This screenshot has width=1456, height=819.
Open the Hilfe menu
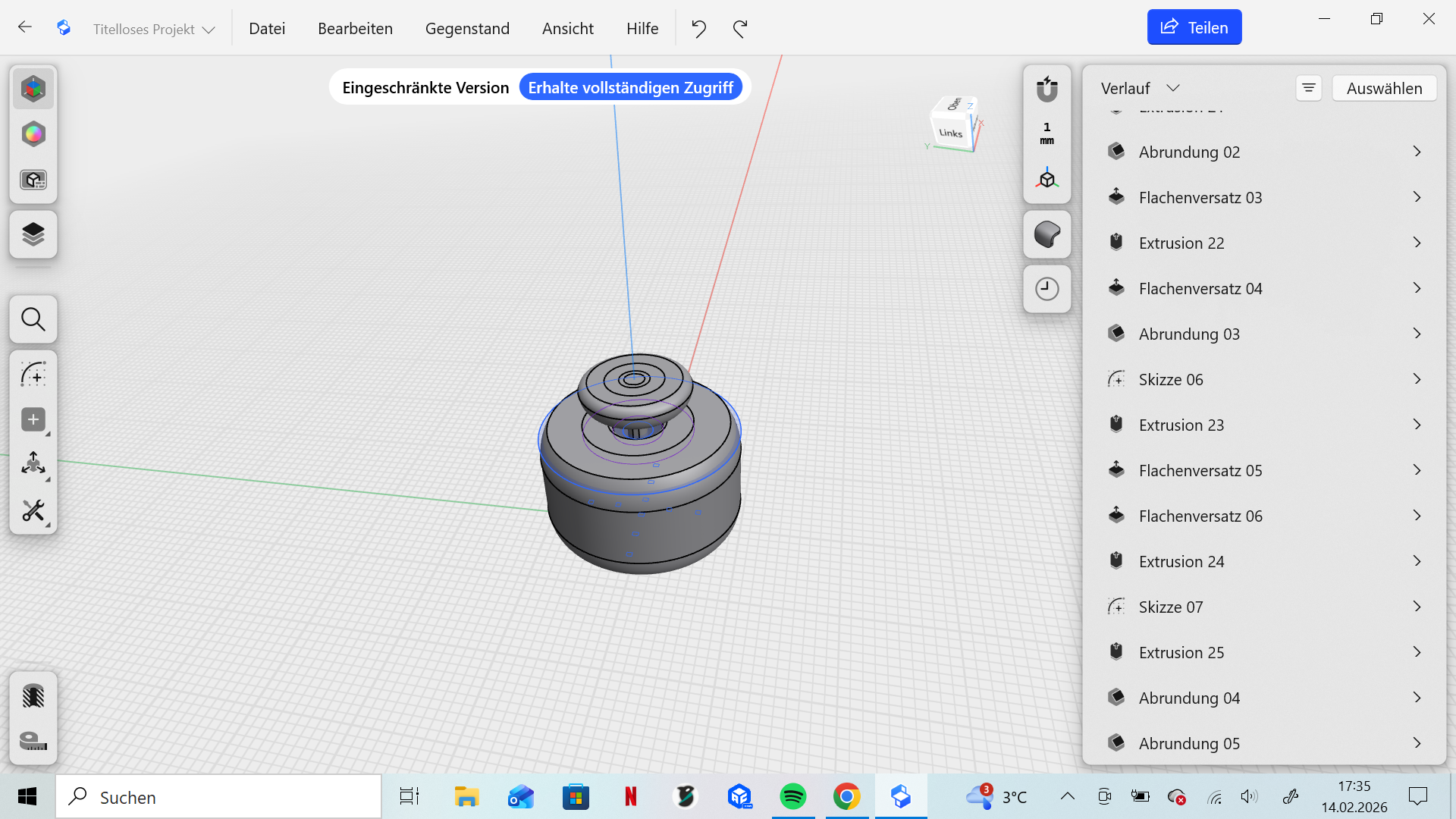click(642, 29)
